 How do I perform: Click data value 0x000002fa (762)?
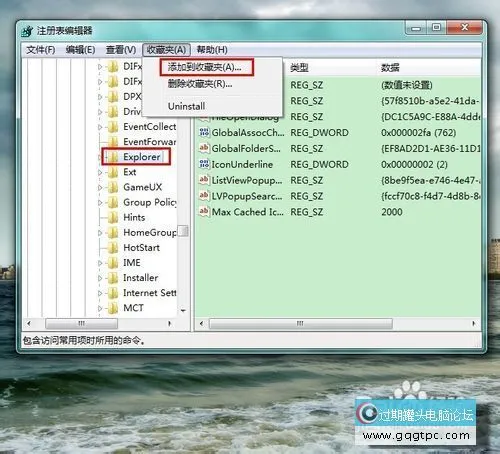(418, 133)
